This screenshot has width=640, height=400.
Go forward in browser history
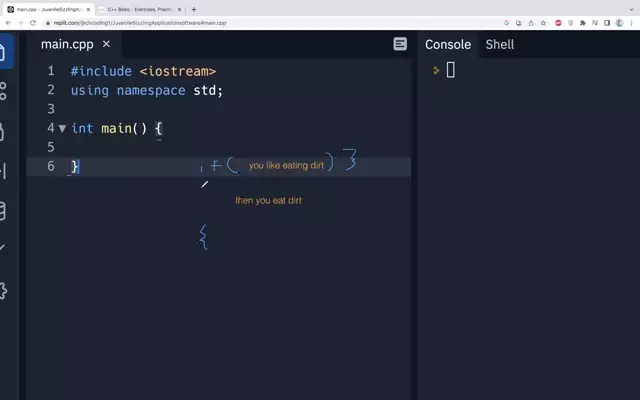click(20, 23)
